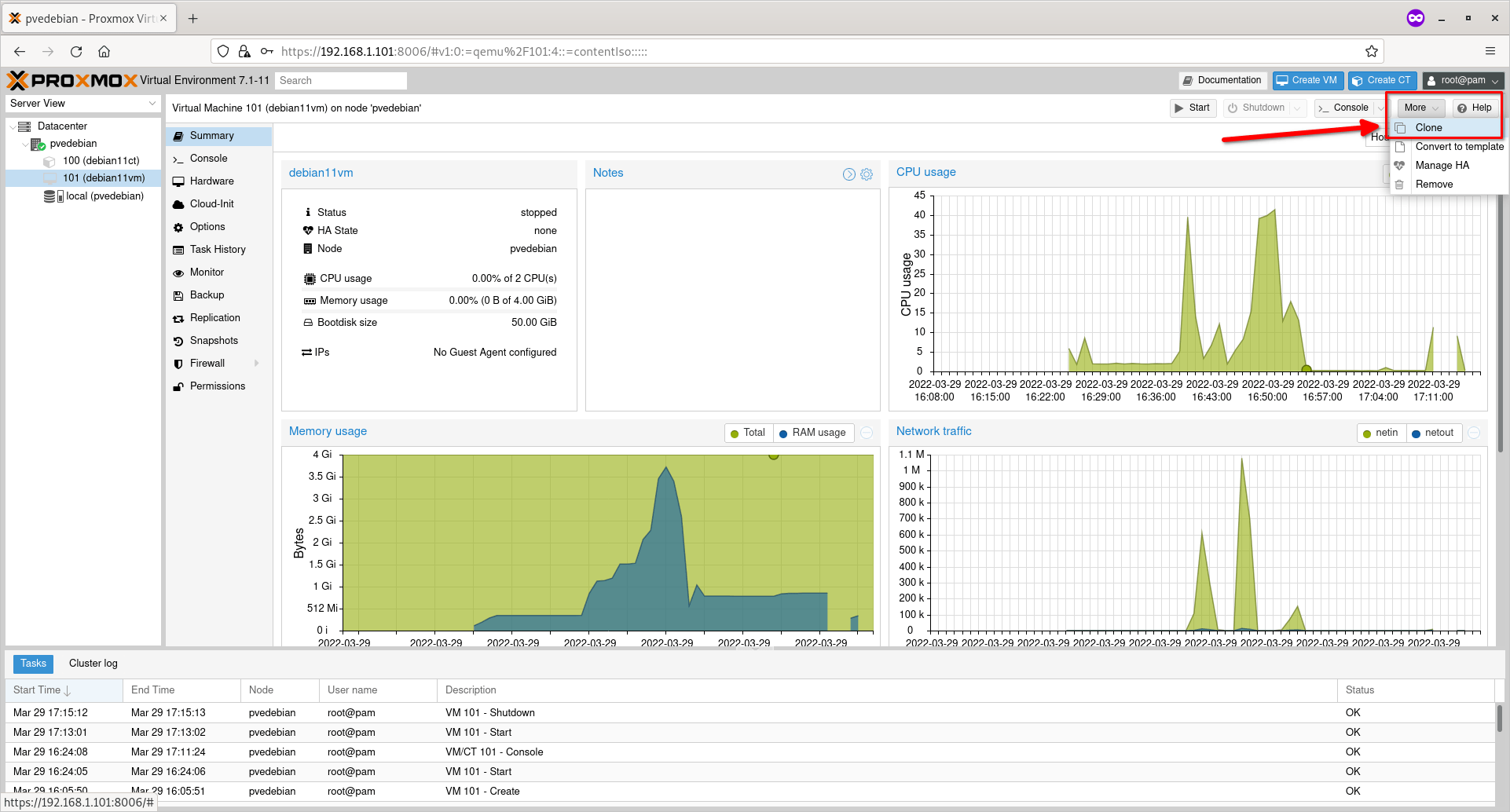
Task: Select the VM/CT 101 - Console task
Action: [750, 752]
